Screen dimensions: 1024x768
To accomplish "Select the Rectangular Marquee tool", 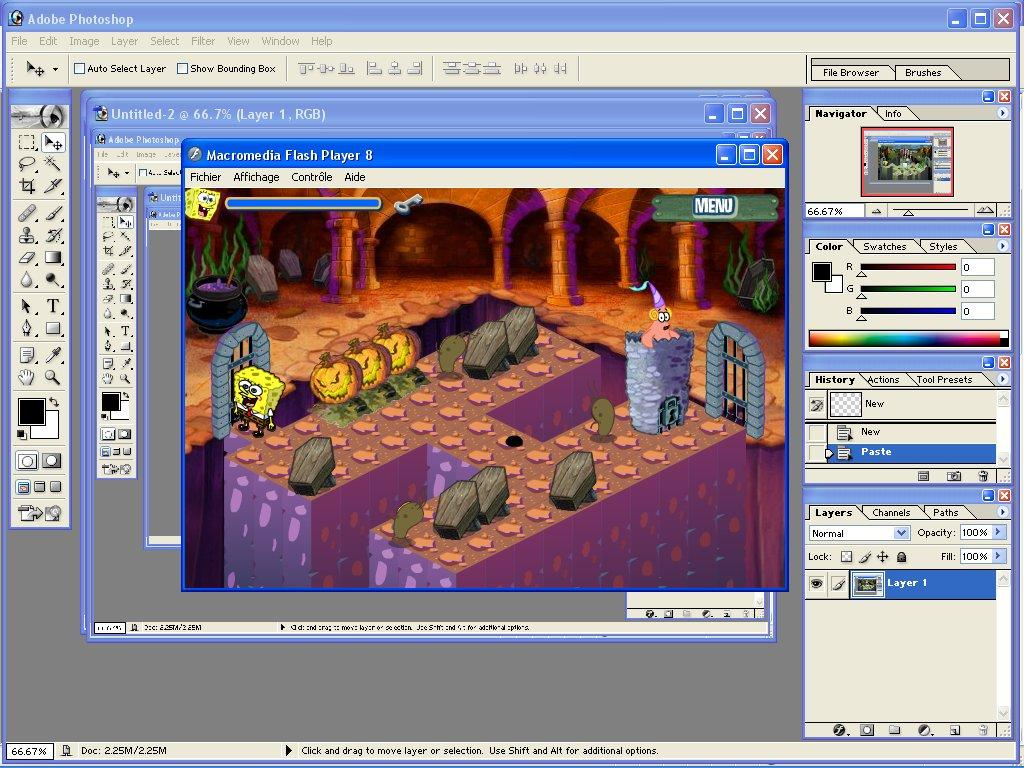I will pos(27,142).
